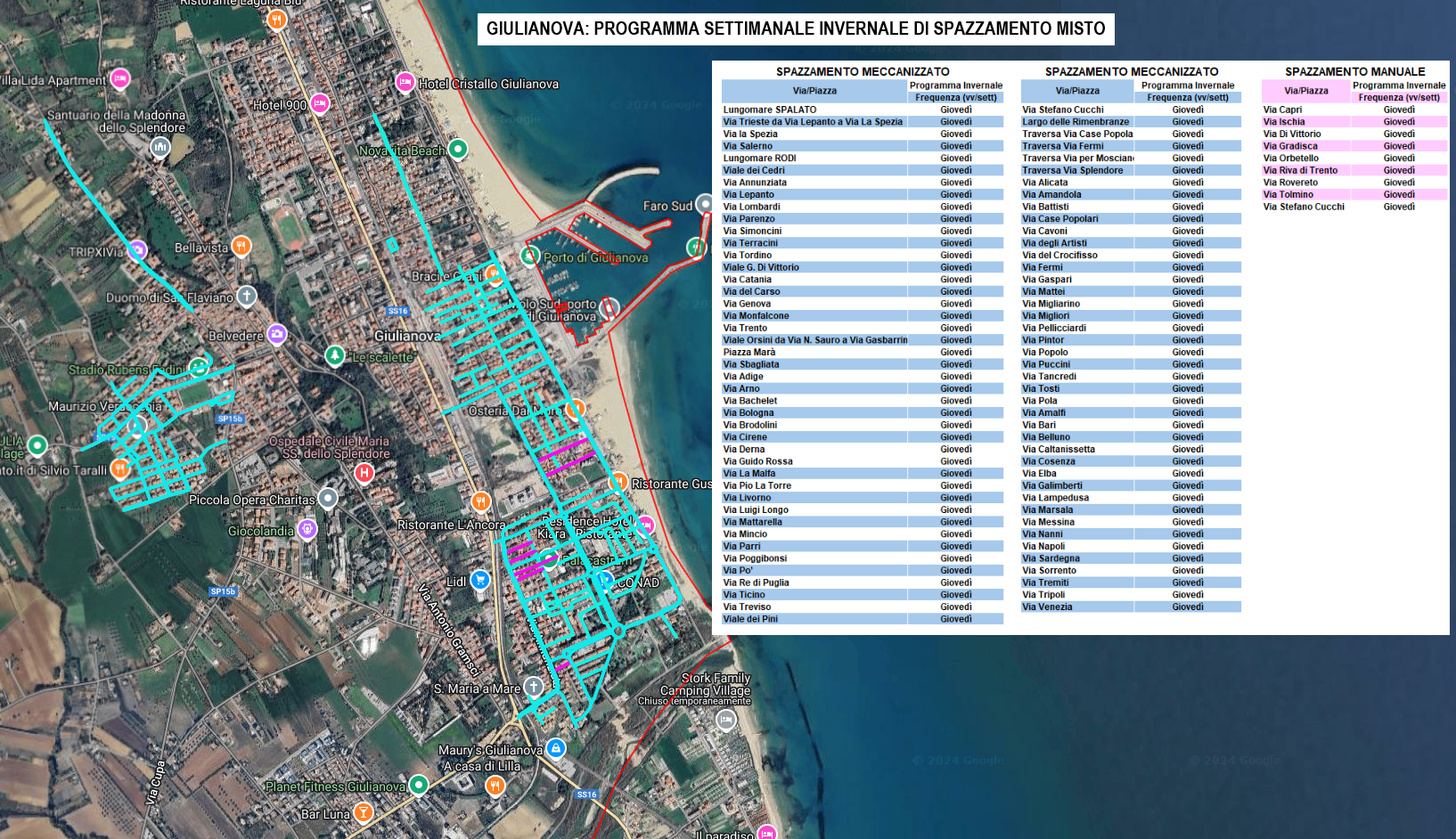Screen dimensions: 1456x839
Task: Select the Piccola Opera Charitas grey pin
Action: click(328, 498)
